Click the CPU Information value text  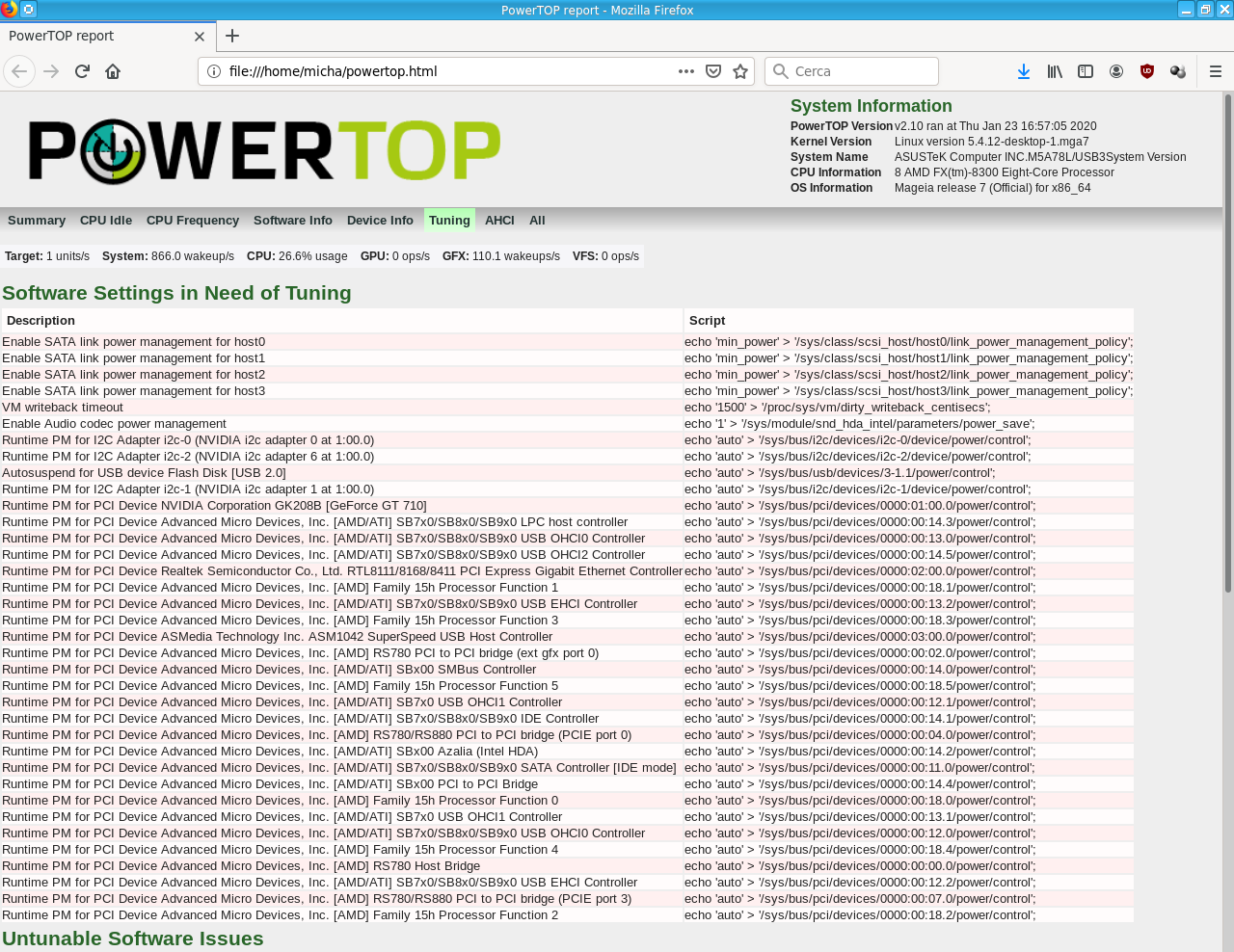(1005, 172)
